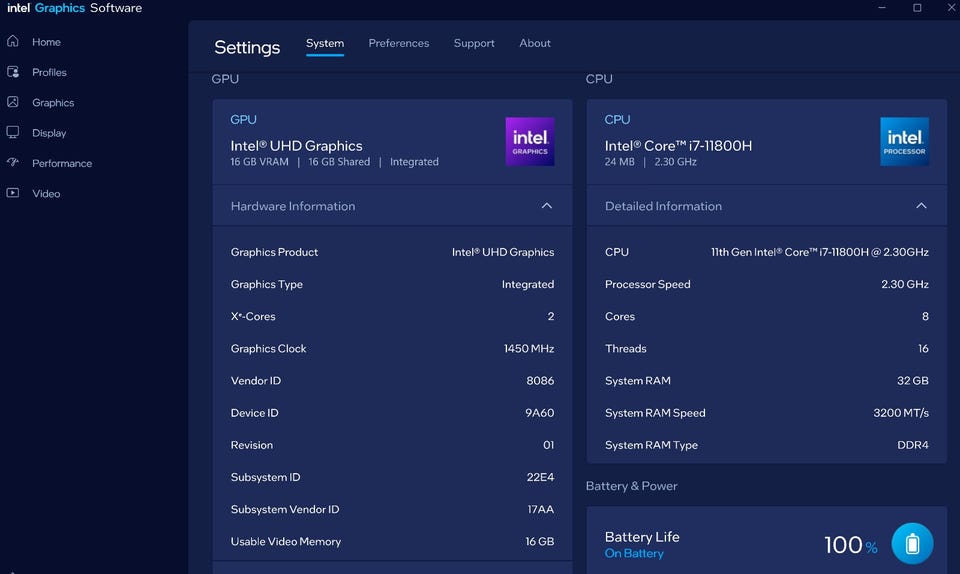Click the Xe-Cores row label
This screenshot has height=574, width=960.
tap(253, 316)
